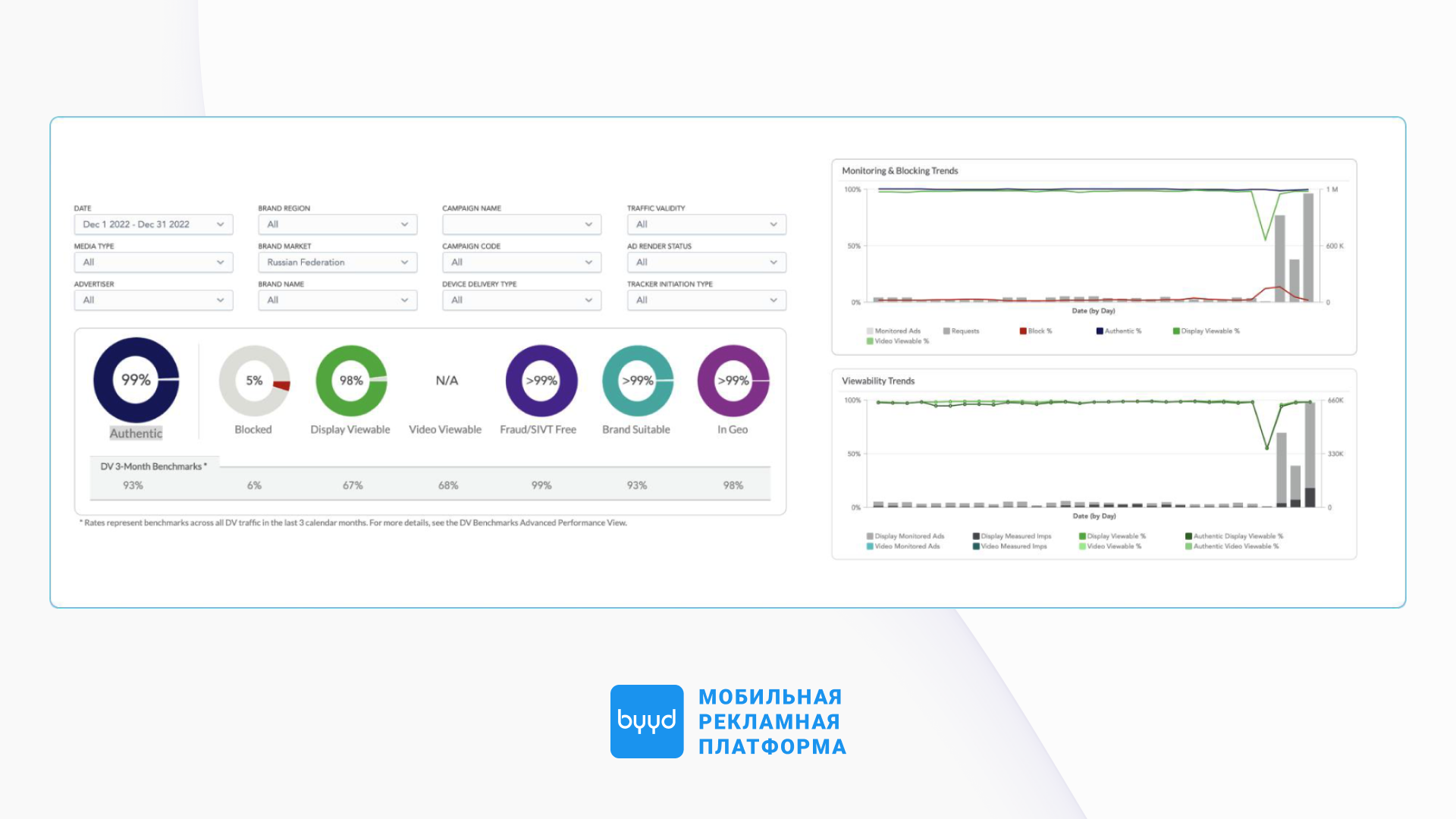Toggle Requests gray legend swatch
This screenshot has width=1456, height=819.
point(947,331)
